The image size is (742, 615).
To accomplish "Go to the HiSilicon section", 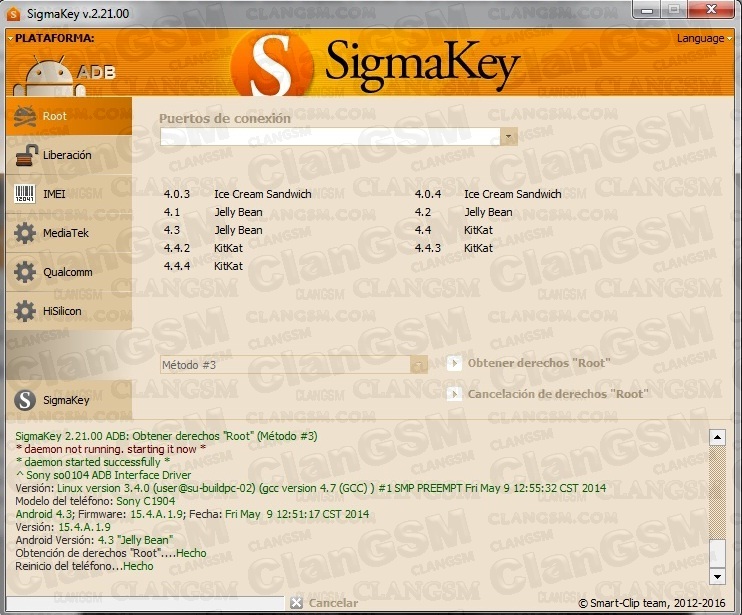I will [x=69, y=311].
